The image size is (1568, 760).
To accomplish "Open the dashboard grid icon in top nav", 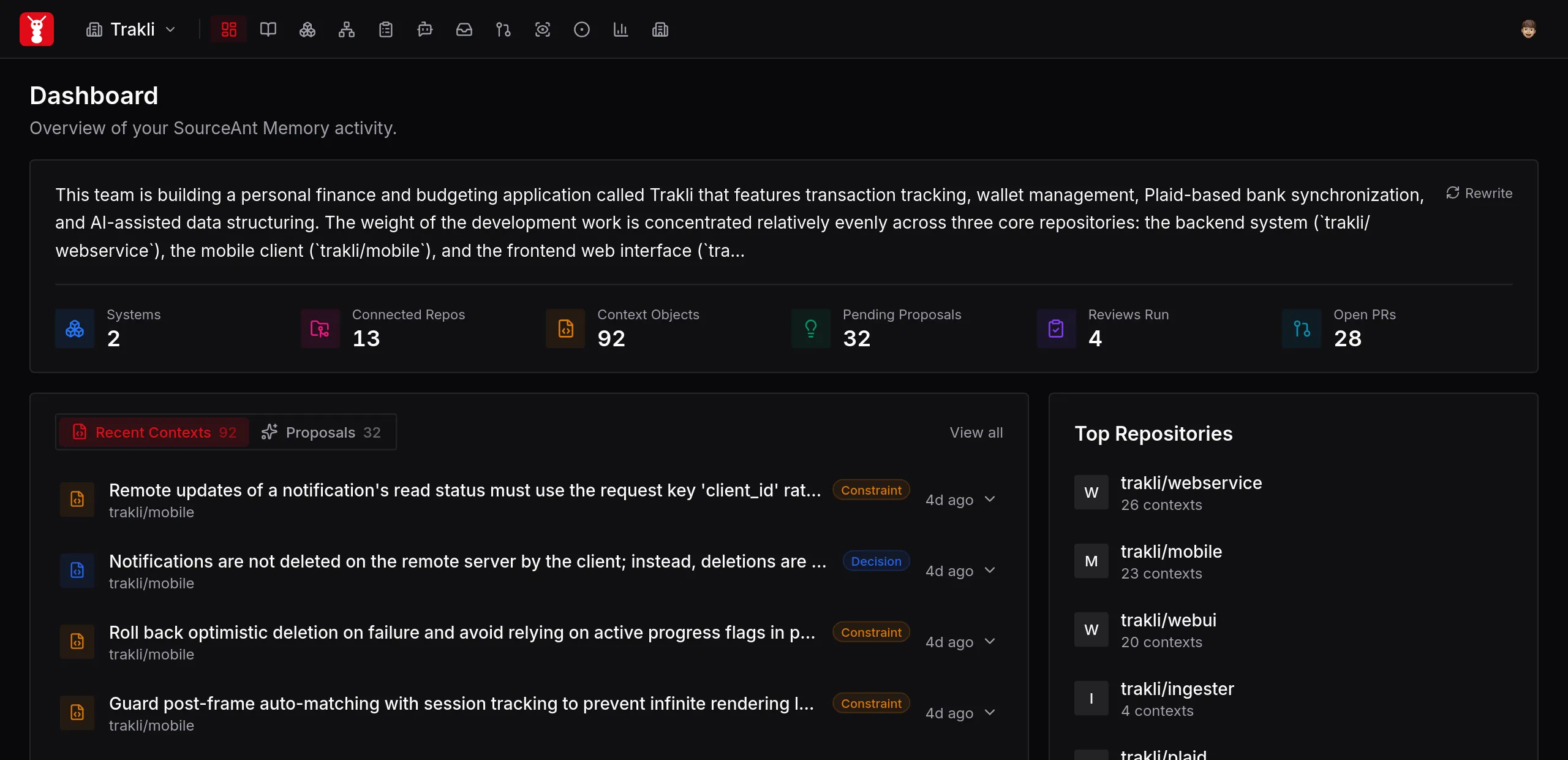I will (x=229, y=29).
